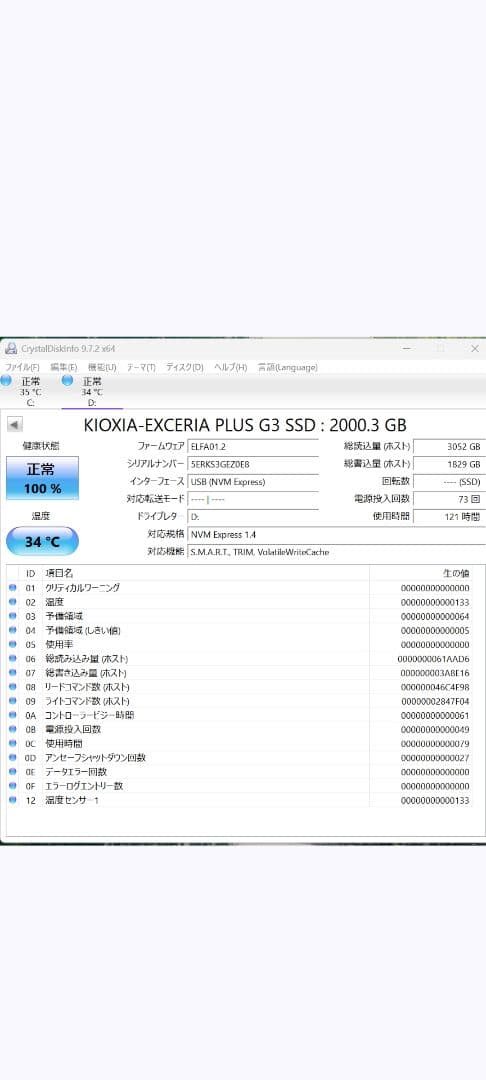
Task: Close the CrystalDiskInfo window
Action: click(x=474, y=349)
